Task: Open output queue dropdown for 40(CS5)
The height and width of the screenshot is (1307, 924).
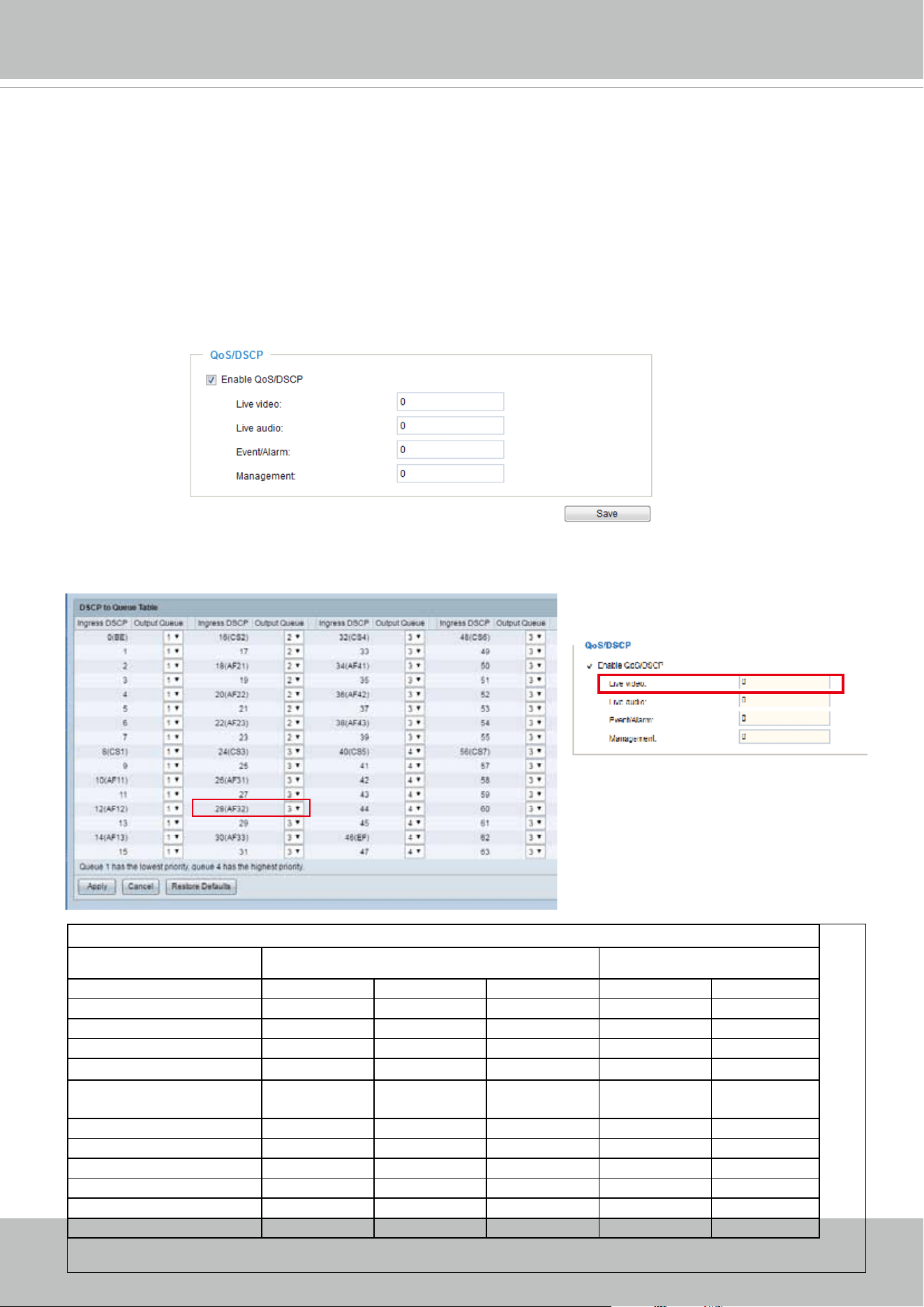Action: tap(415, 752)
